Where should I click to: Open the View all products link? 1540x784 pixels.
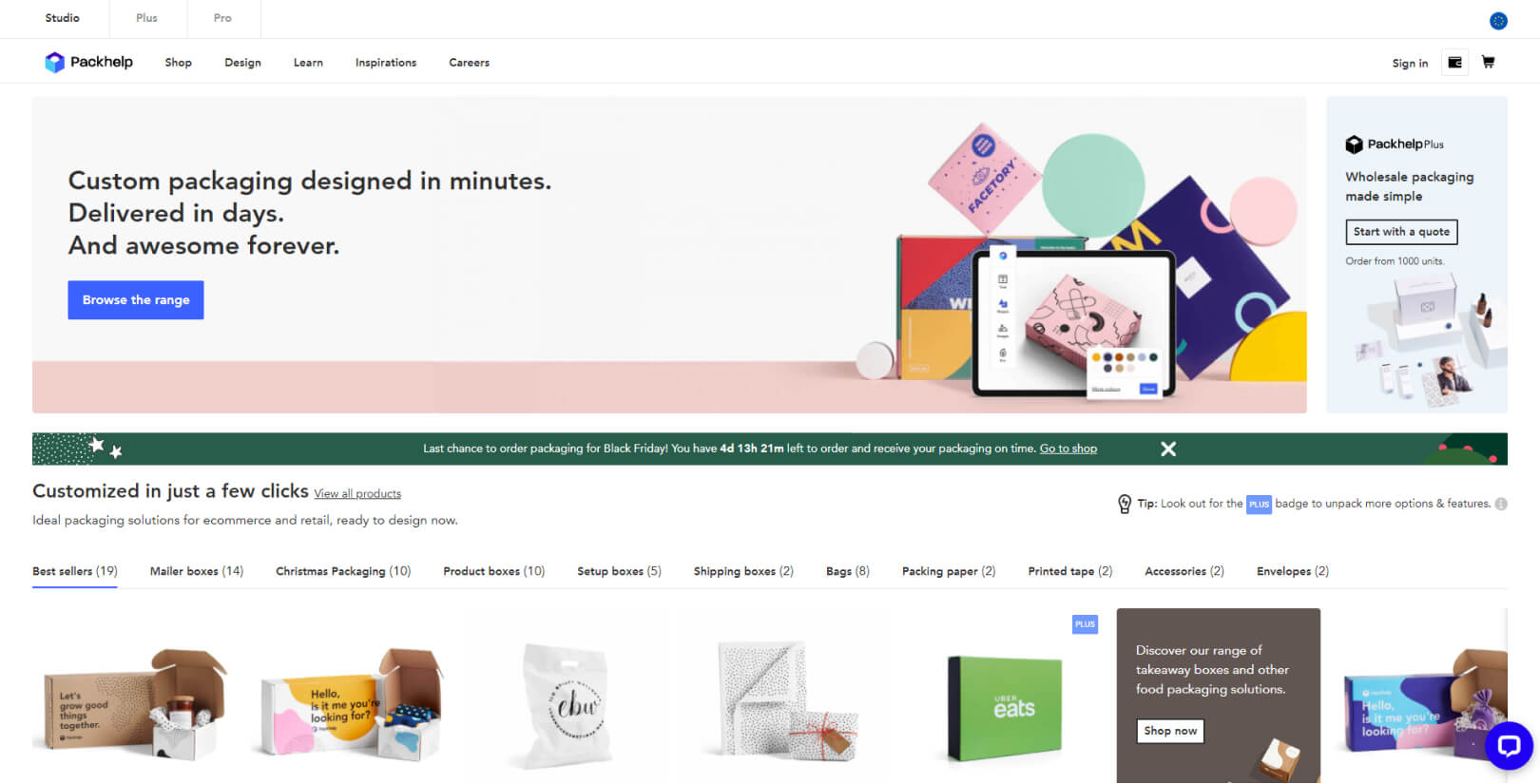point(357,494)
